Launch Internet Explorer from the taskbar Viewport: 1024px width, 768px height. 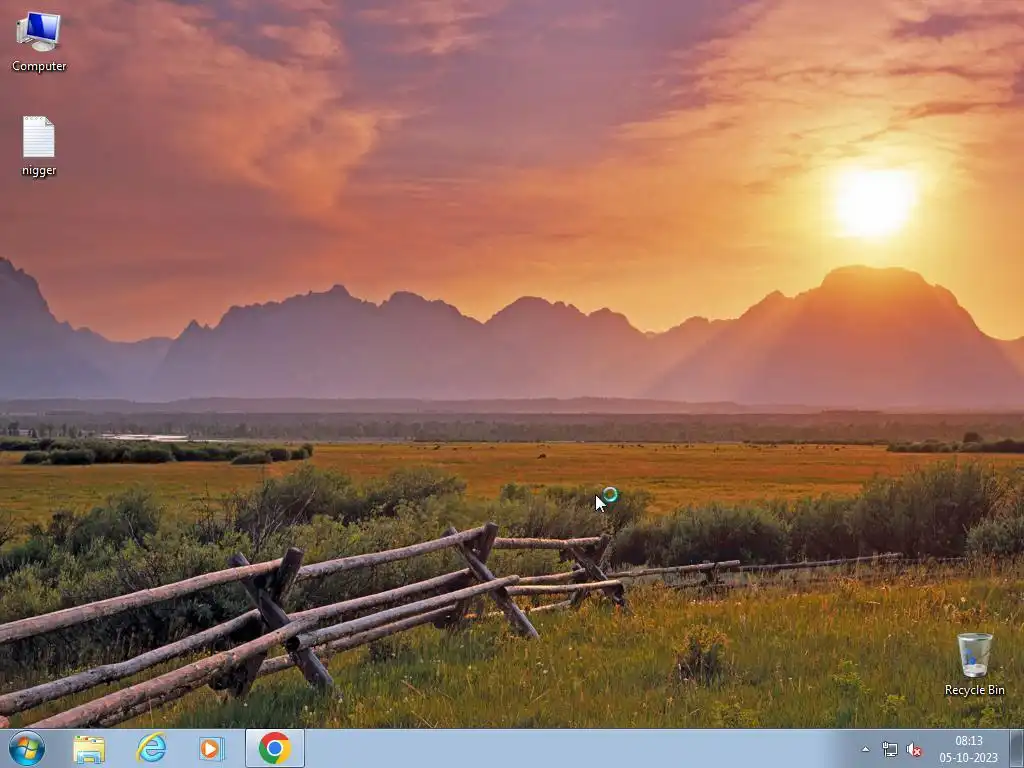coord(152,748)
